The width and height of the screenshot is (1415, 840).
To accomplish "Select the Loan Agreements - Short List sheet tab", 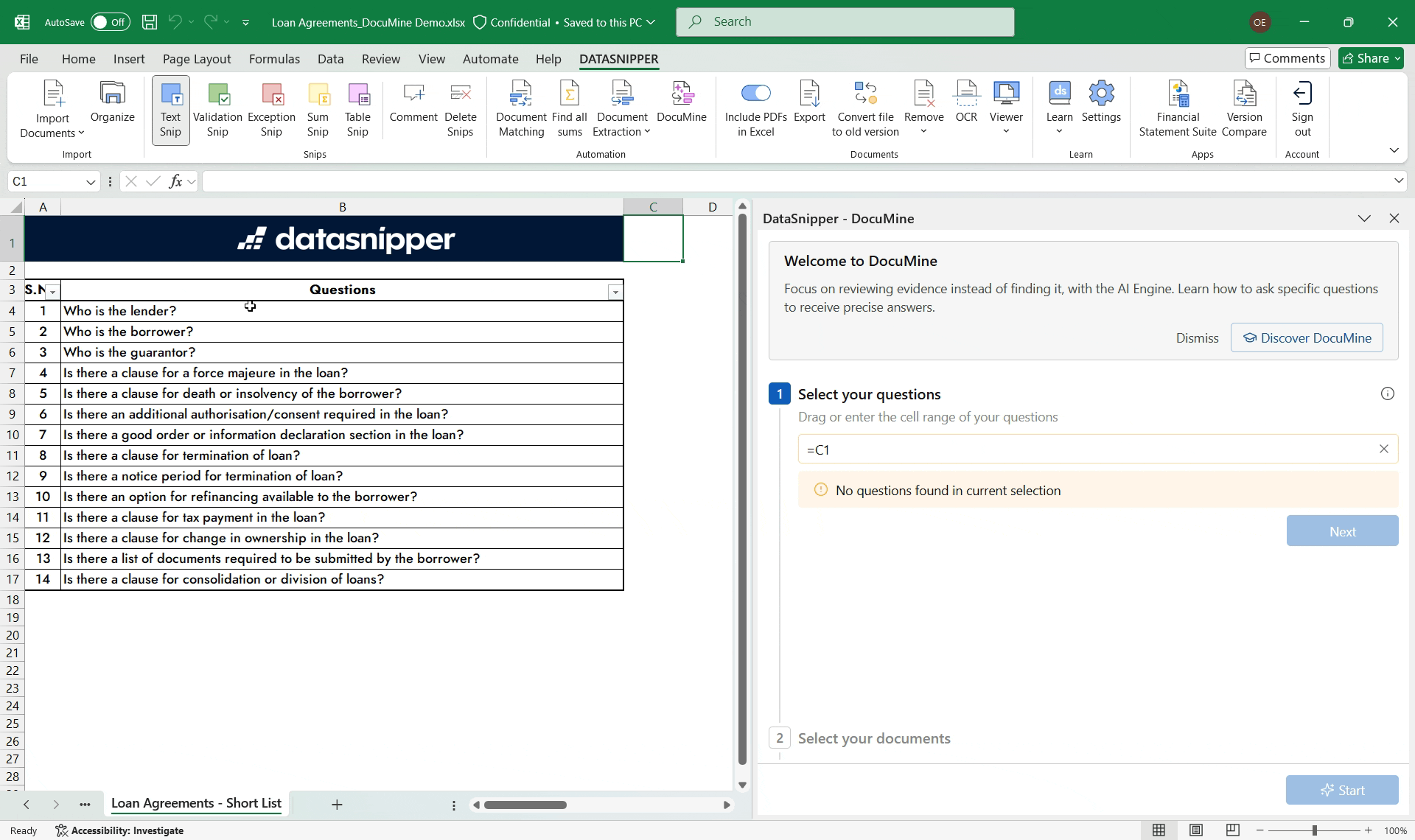I will [196, 803].
